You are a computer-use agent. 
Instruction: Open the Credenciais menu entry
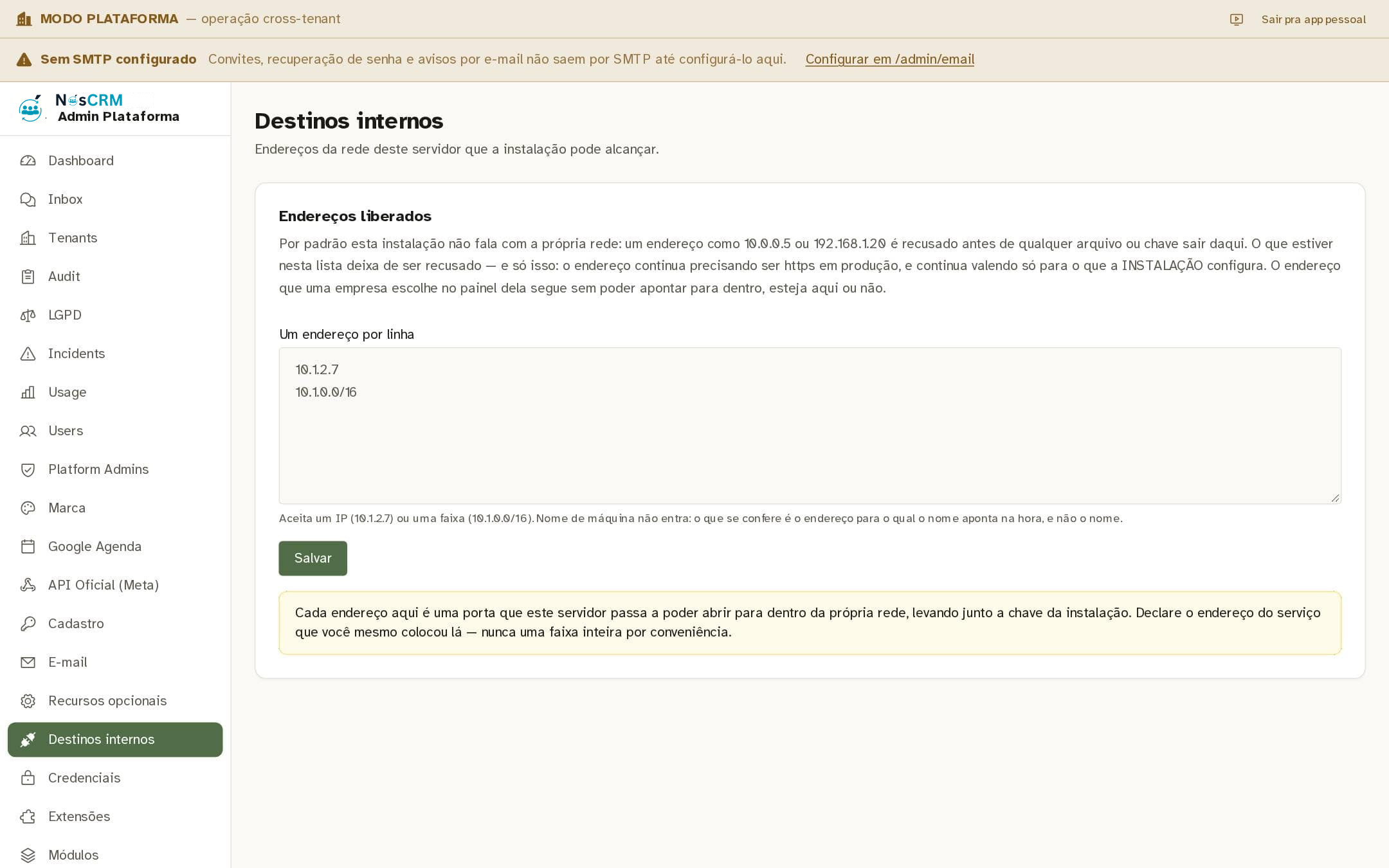click(x=115, y=778)
